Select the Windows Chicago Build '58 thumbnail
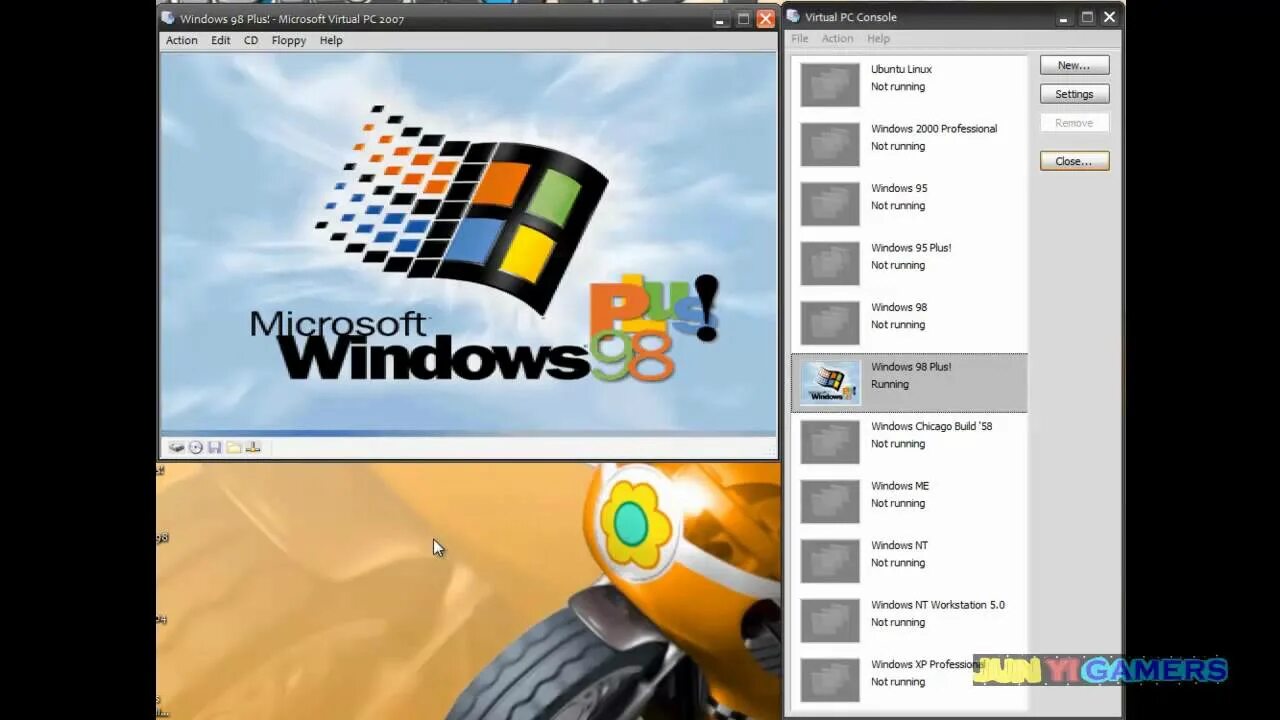Image resolution: width=1280 pixels, height=720 pixels. (830, 442)
